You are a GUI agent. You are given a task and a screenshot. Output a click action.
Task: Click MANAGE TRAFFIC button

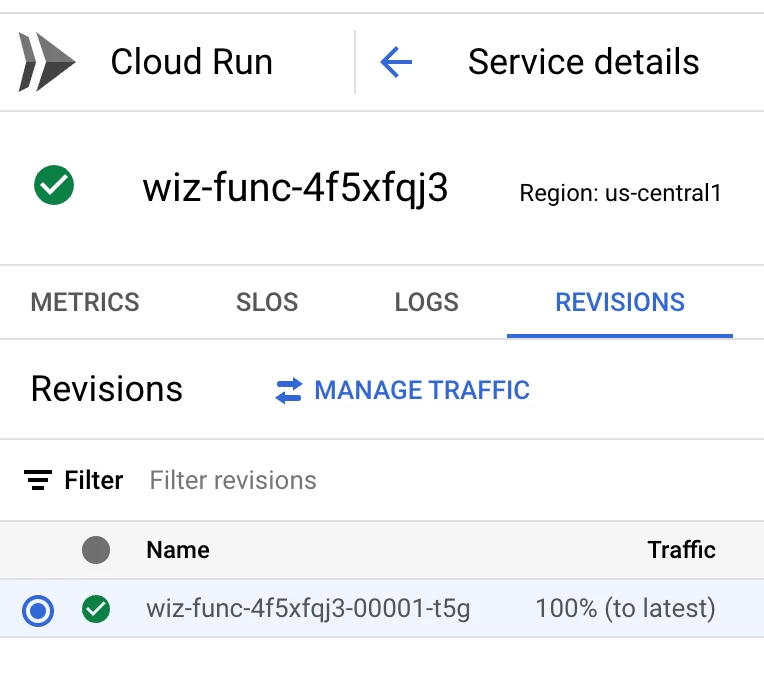coord(402,390)
